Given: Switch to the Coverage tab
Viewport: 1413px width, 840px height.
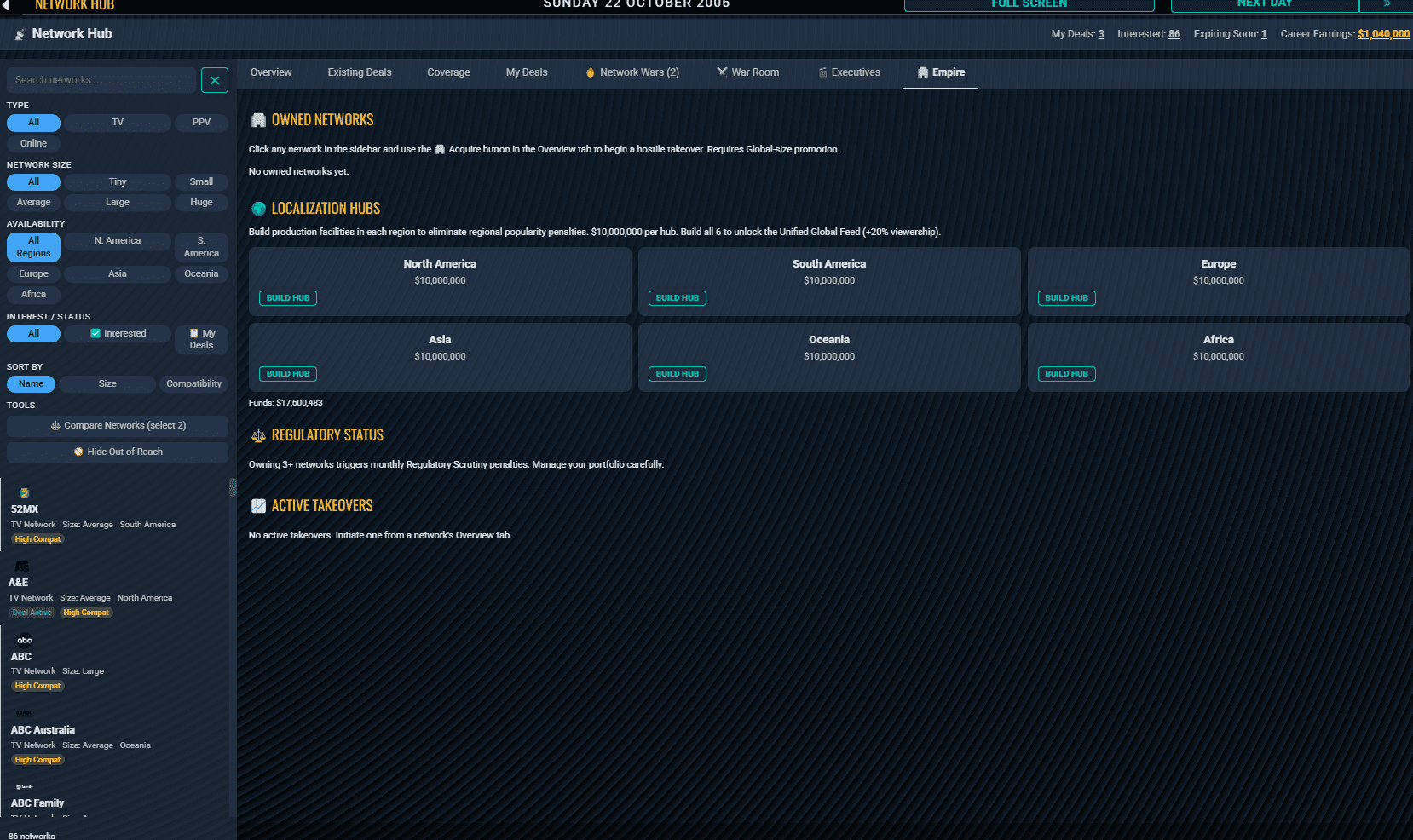Looking at the screenshot, I should [x=448, y=72].
